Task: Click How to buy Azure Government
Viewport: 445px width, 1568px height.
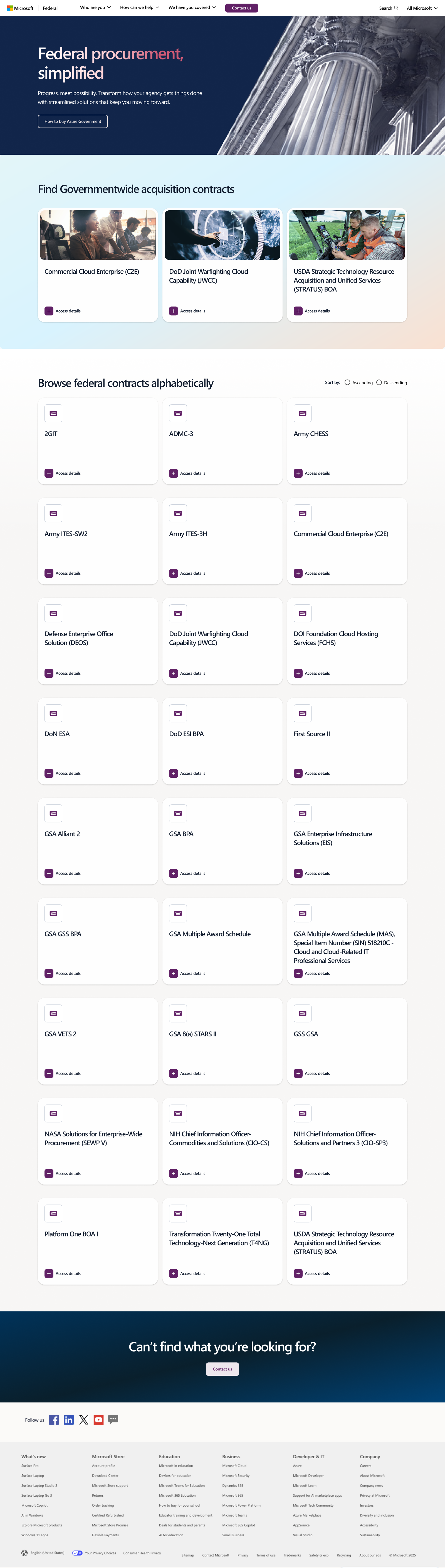Action: (73, 122)
